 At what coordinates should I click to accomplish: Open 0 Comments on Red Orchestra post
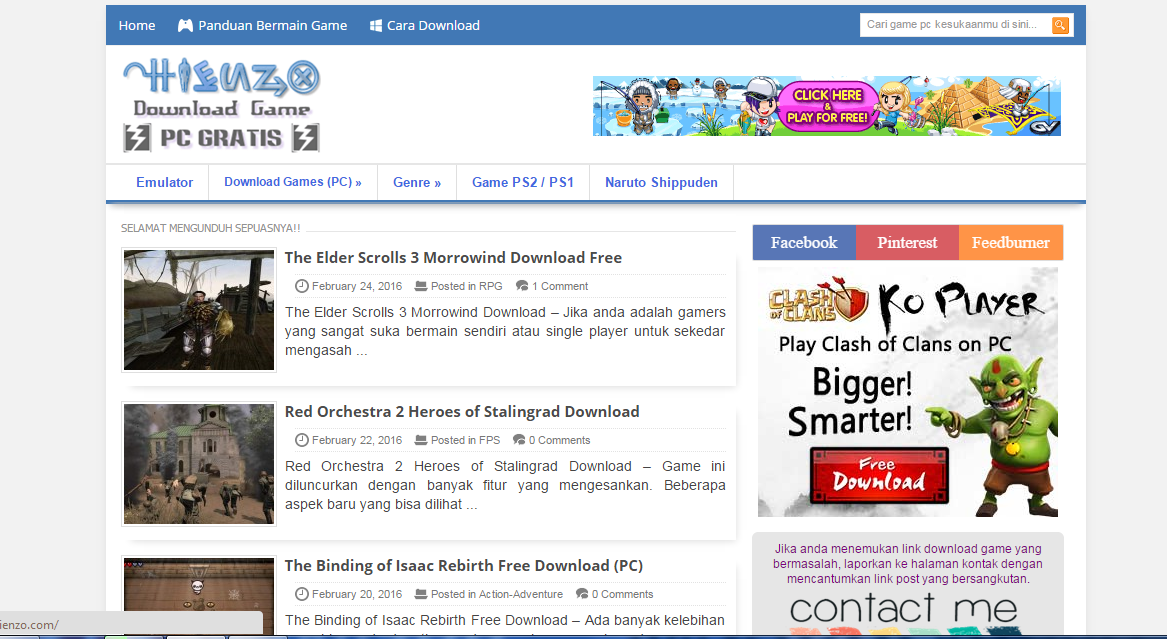560,440
